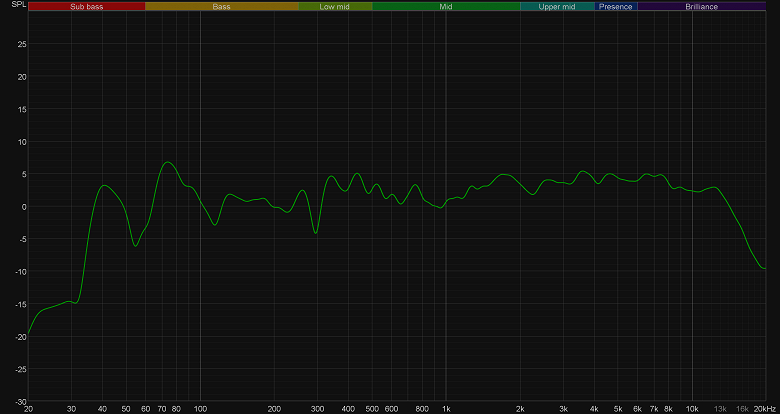Click the 500 Hz frequency tick label
The height and width of the screenshot is (414, 780).
click(372, 409)
